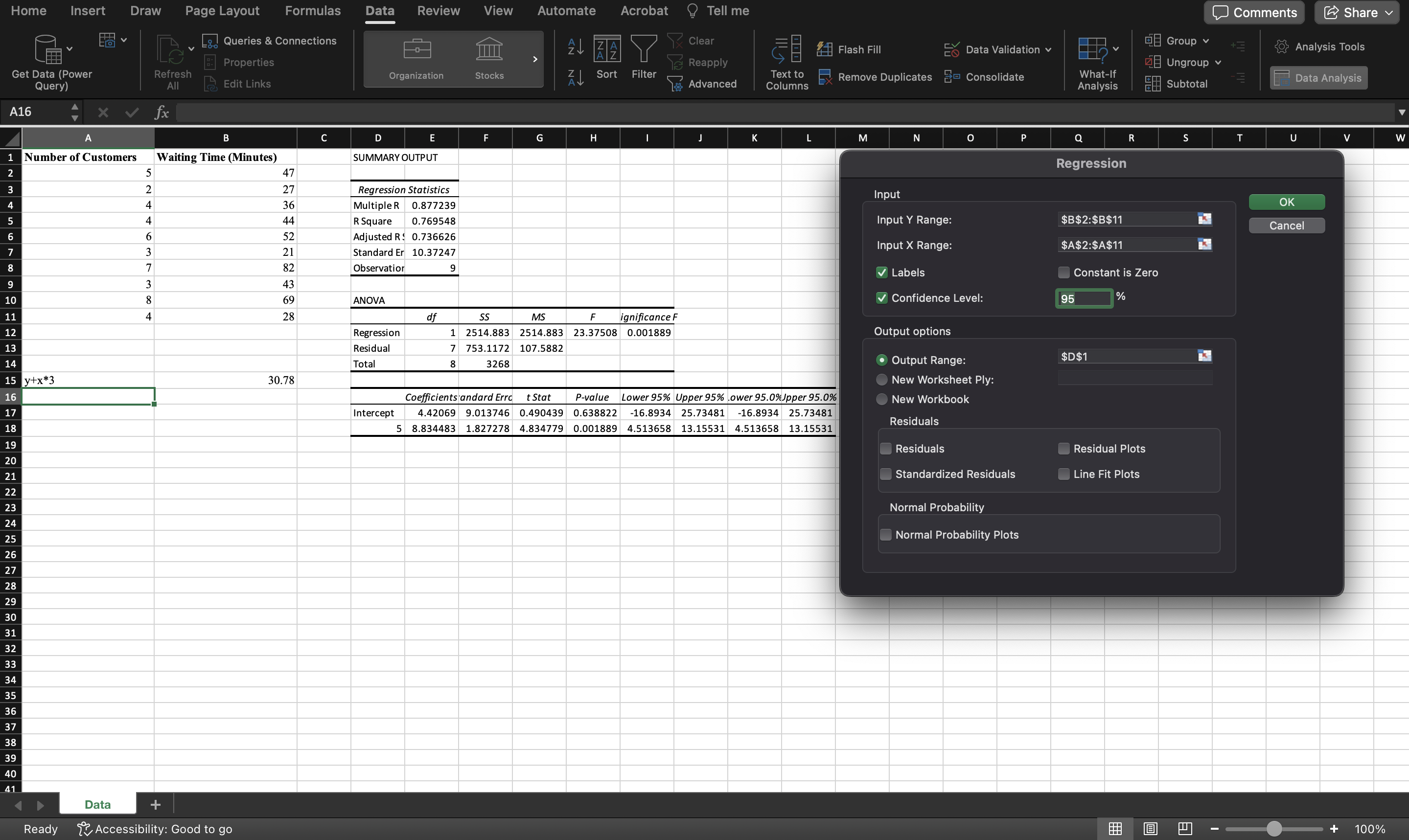This screenshot has width=1409, height=840.
Task: Enable Constant is Zero option
Action: pos(1063,272)
